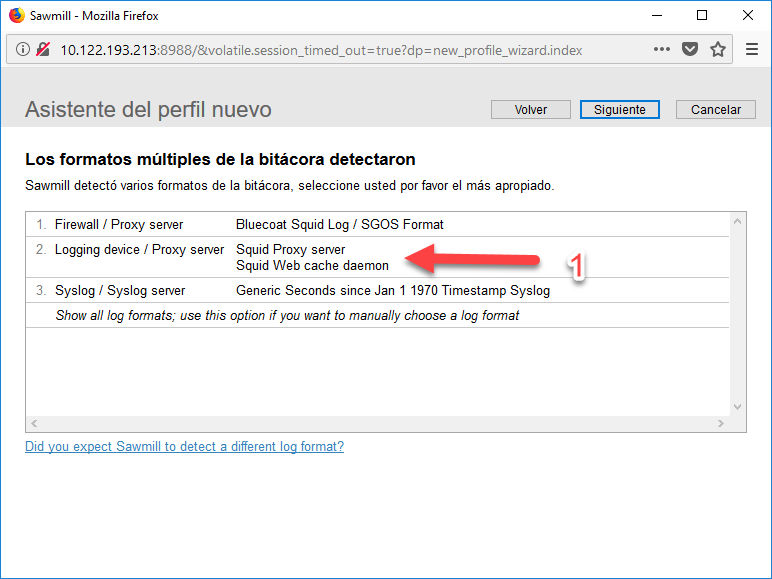This screenshot has width=772, height=579.
Task: Click the Firewall / Proxy server category text
Action: 119,225
